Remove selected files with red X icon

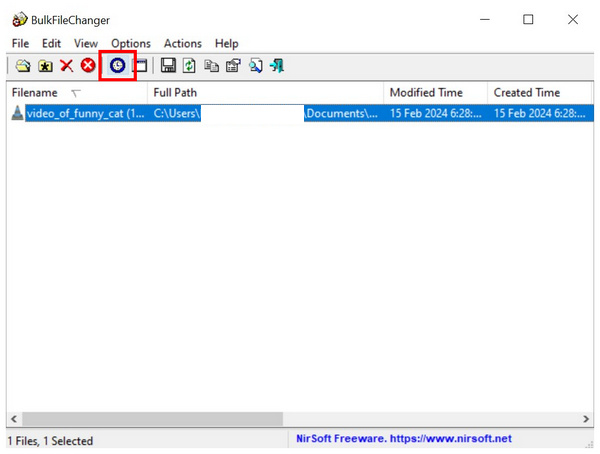click(x=67, y=66)
